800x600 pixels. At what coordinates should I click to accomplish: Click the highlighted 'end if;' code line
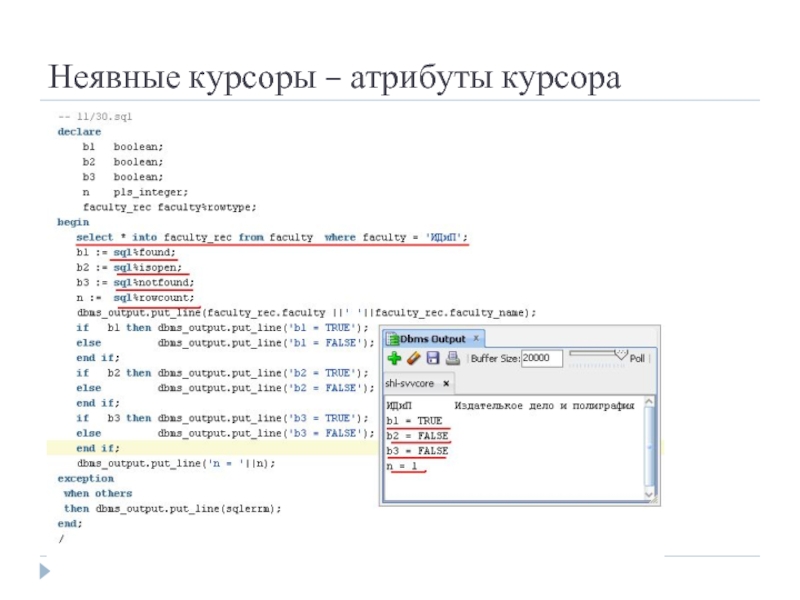tap(97, 448)
